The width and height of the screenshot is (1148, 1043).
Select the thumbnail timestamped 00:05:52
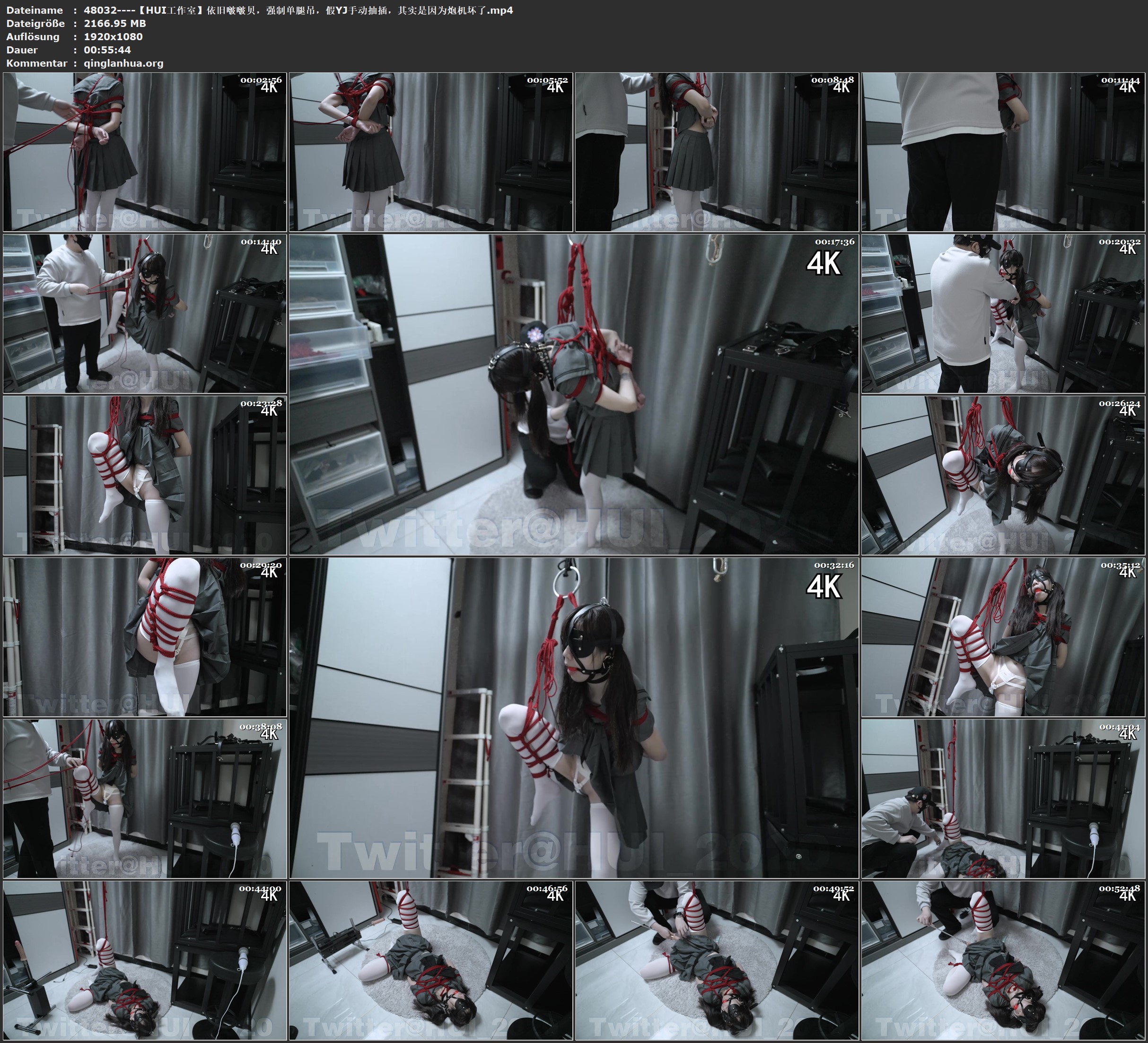431,152
